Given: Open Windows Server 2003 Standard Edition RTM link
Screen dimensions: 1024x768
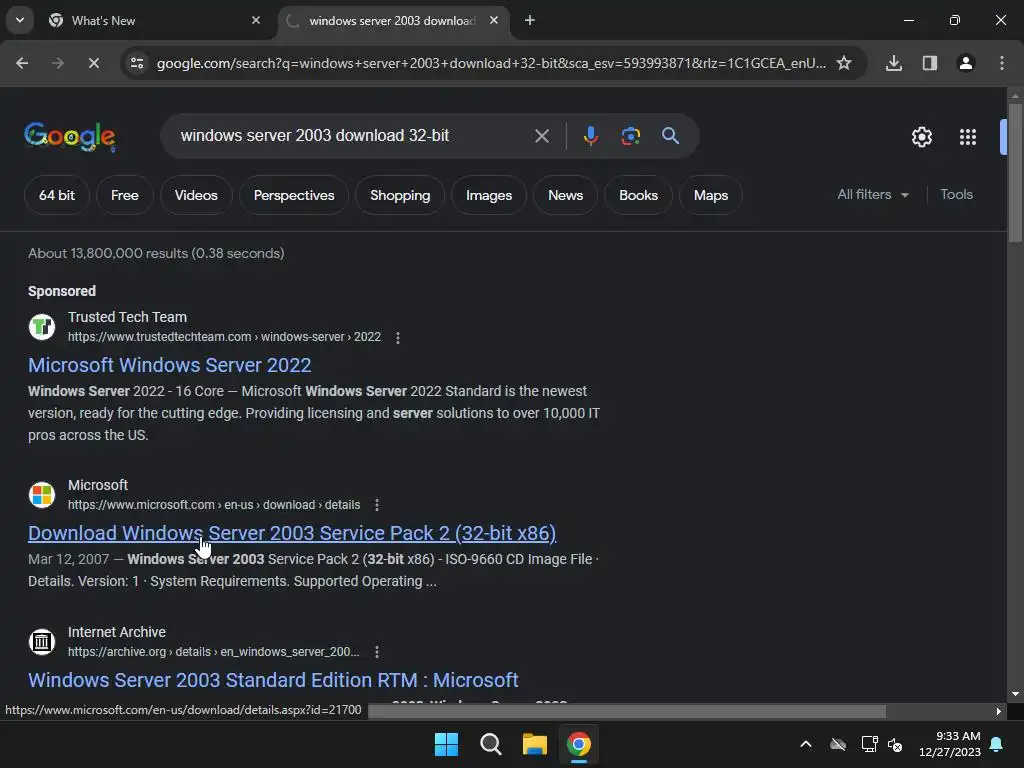Looking at the screenshot, I should coord(273,680).
